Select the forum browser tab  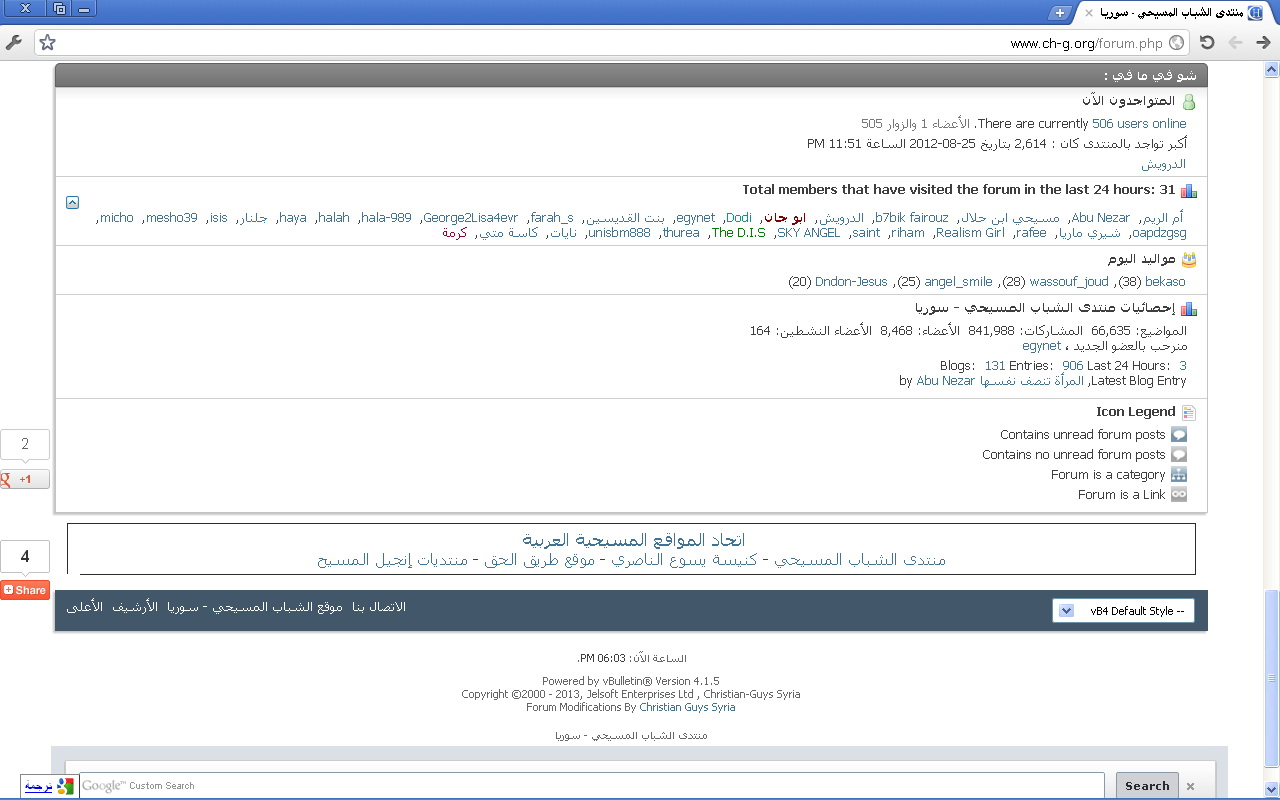pyautogui.click(x=1160, y=12)
